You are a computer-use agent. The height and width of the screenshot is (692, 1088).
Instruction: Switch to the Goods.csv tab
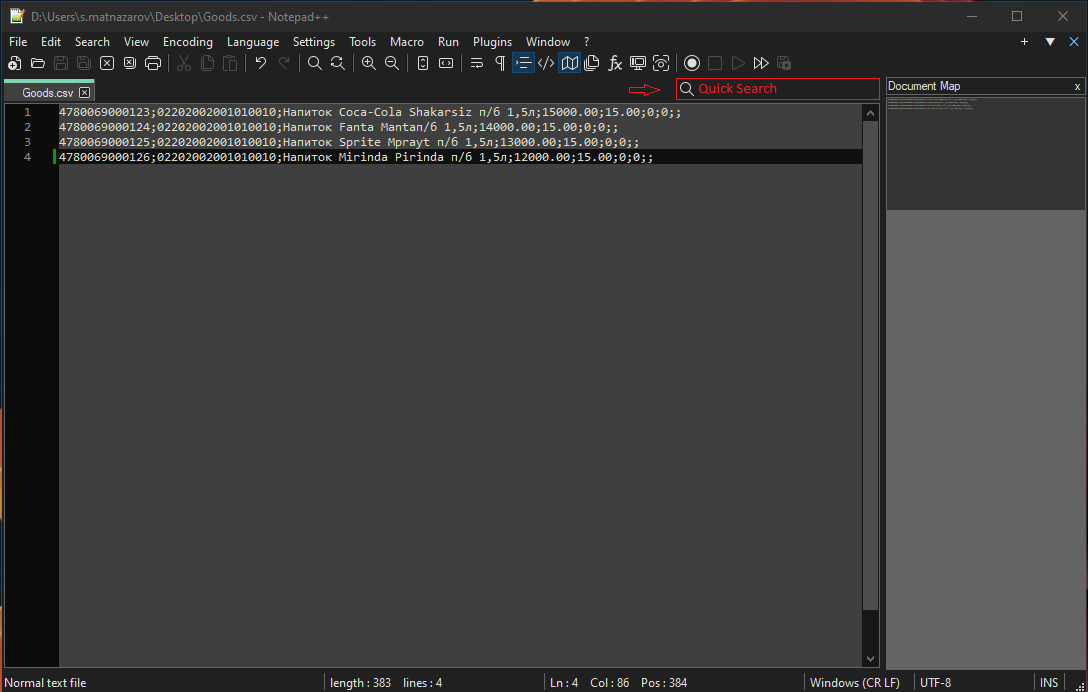tap(44, 91)
